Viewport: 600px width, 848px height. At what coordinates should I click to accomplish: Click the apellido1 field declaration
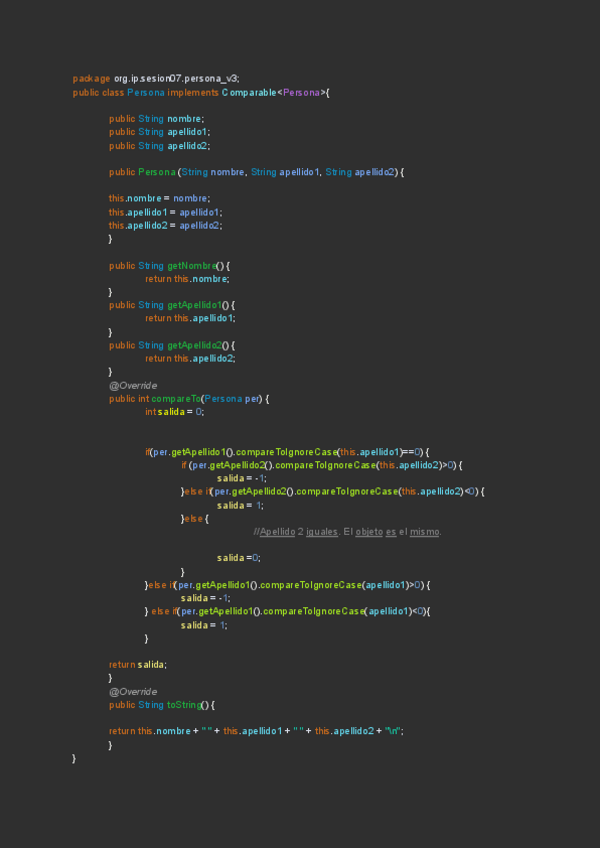click(188, 132)
